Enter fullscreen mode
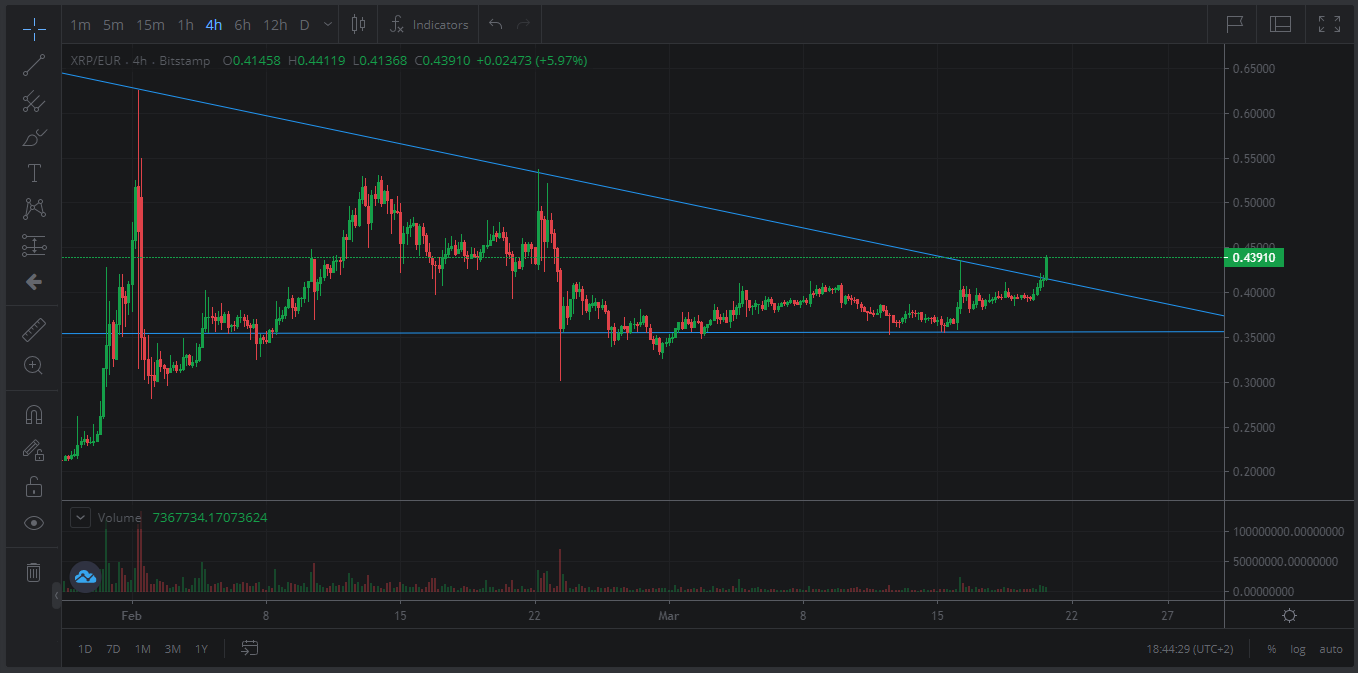The width and height of the screenshot is (1358, 673). (1329, 24)
